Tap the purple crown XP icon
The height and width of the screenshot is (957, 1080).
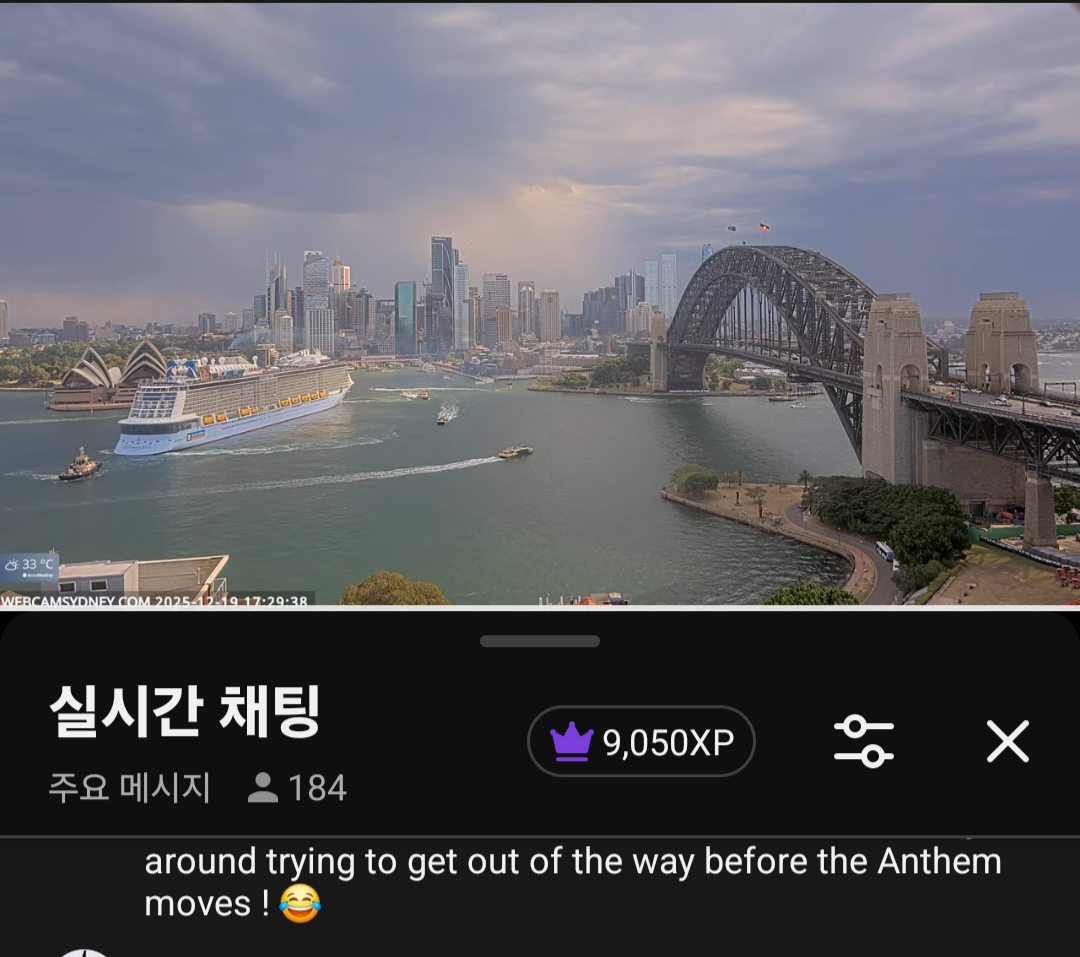pos(571,741)
